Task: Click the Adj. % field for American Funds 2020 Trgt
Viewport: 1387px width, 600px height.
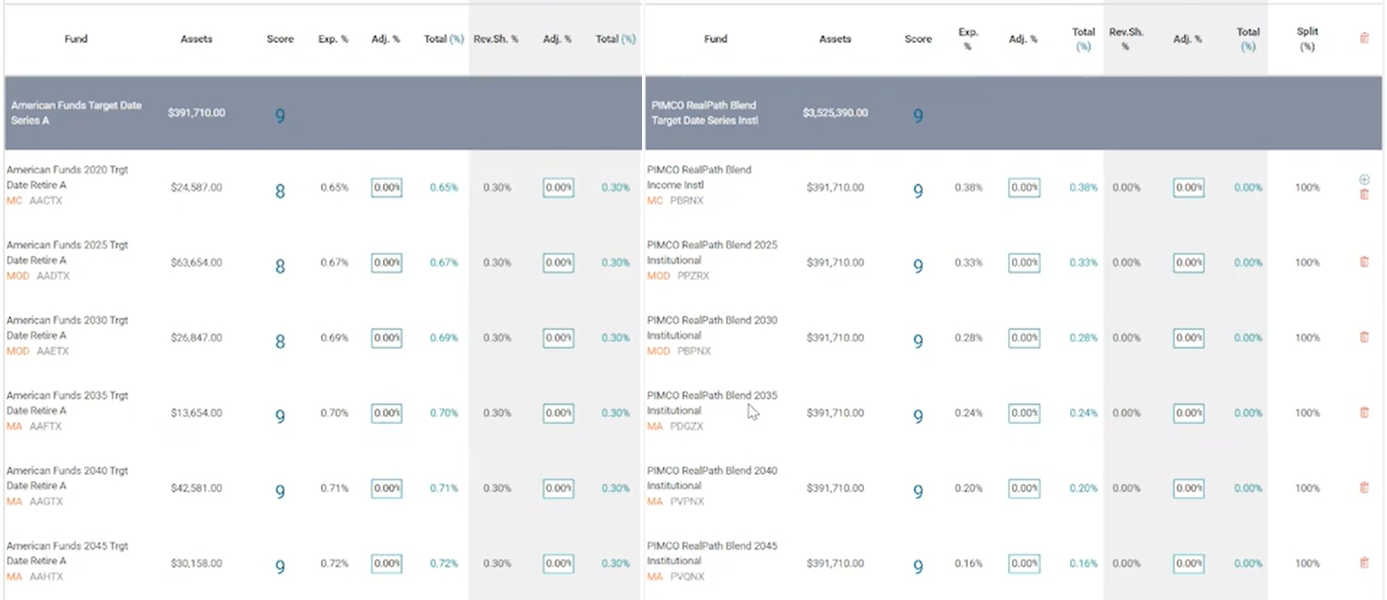Action: (x=386, y=187)
